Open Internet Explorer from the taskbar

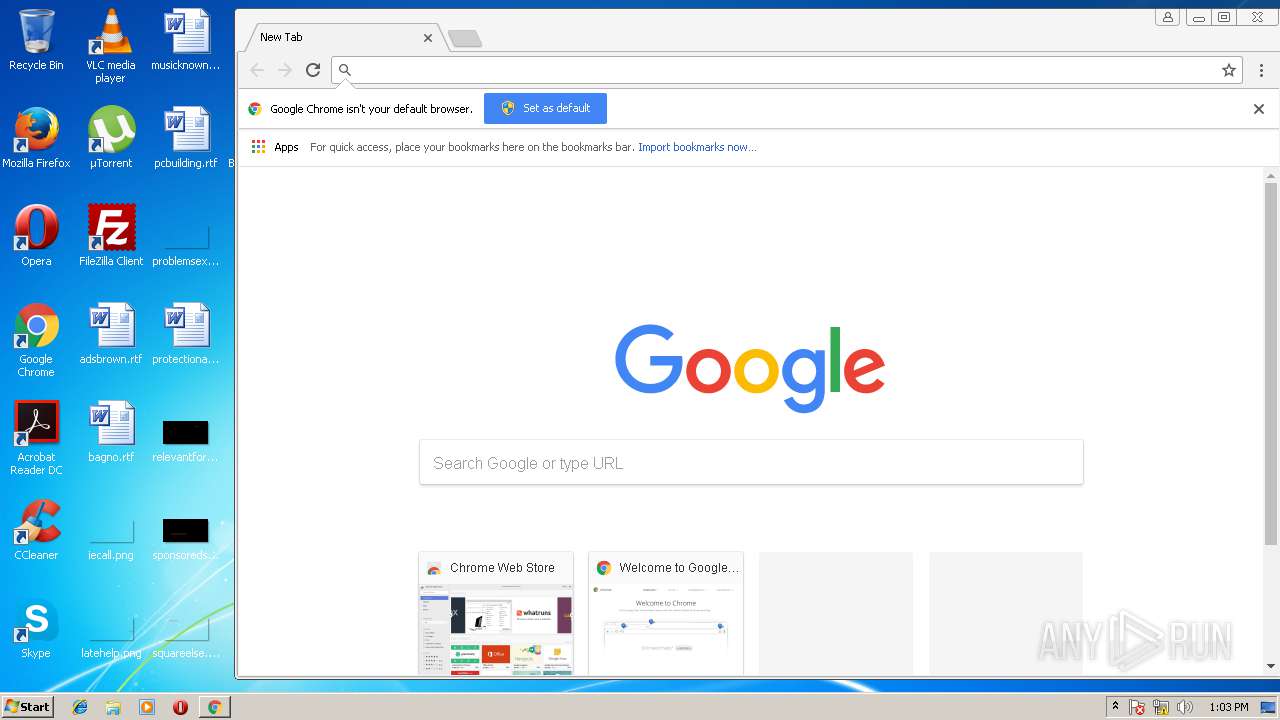click(x=80, y=707)
